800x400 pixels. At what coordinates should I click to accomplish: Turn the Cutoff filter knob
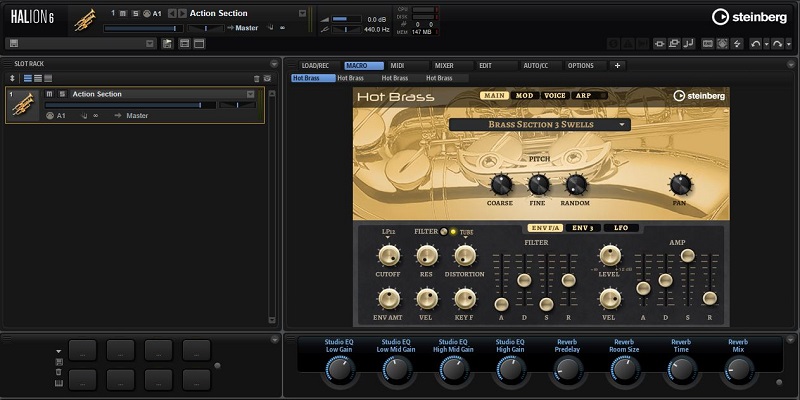(x=388, y=257)
